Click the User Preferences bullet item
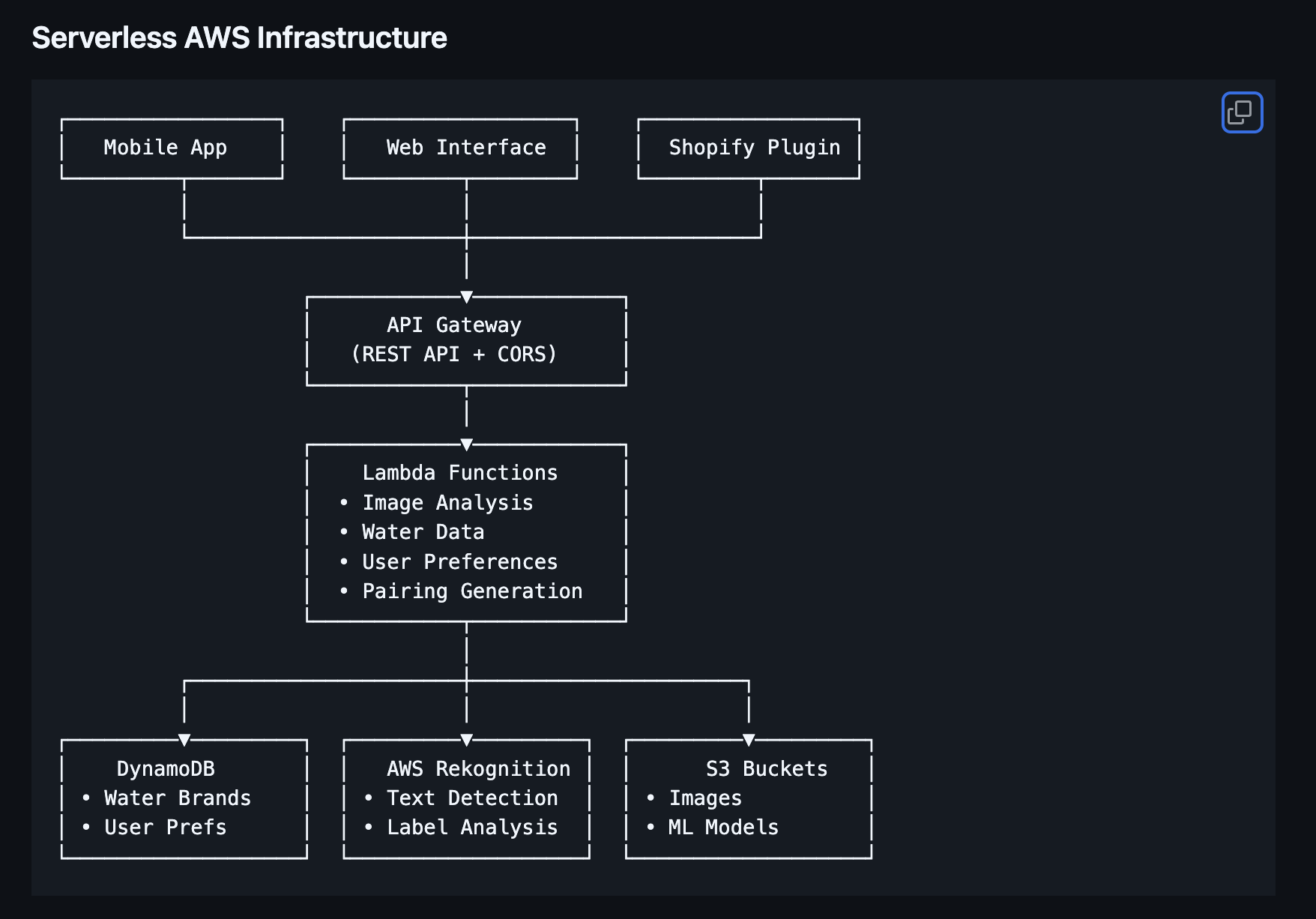Viewport: 1316px width, 919px height. coord(459,562)
